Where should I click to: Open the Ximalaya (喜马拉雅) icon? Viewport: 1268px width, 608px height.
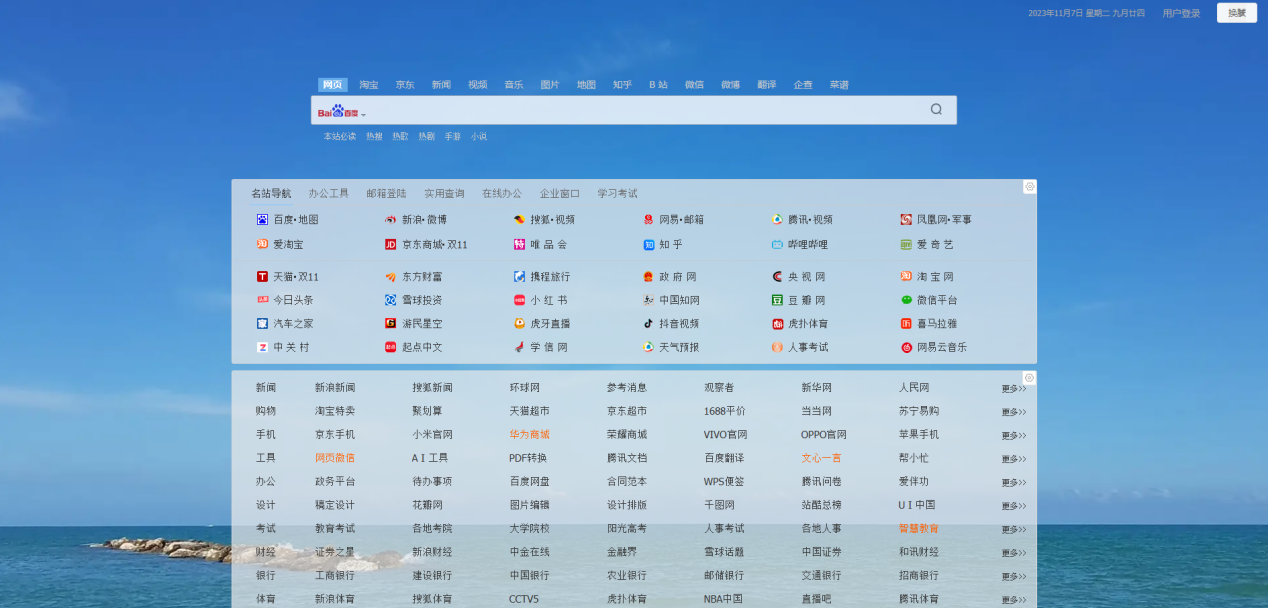coord(906,323)
